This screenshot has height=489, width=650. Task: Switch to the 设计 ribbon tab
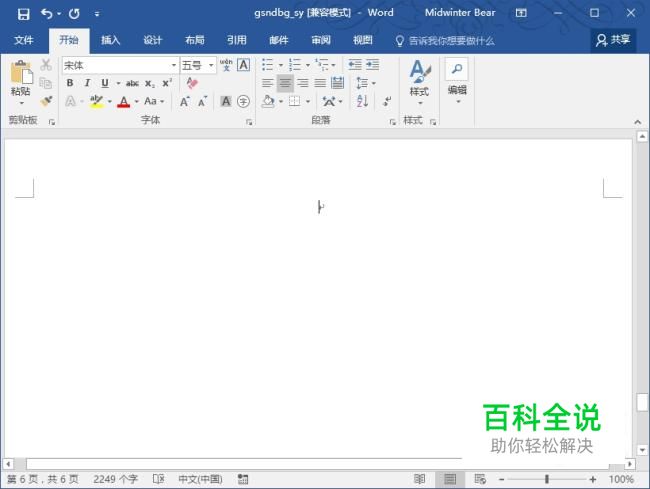[153, 40]
